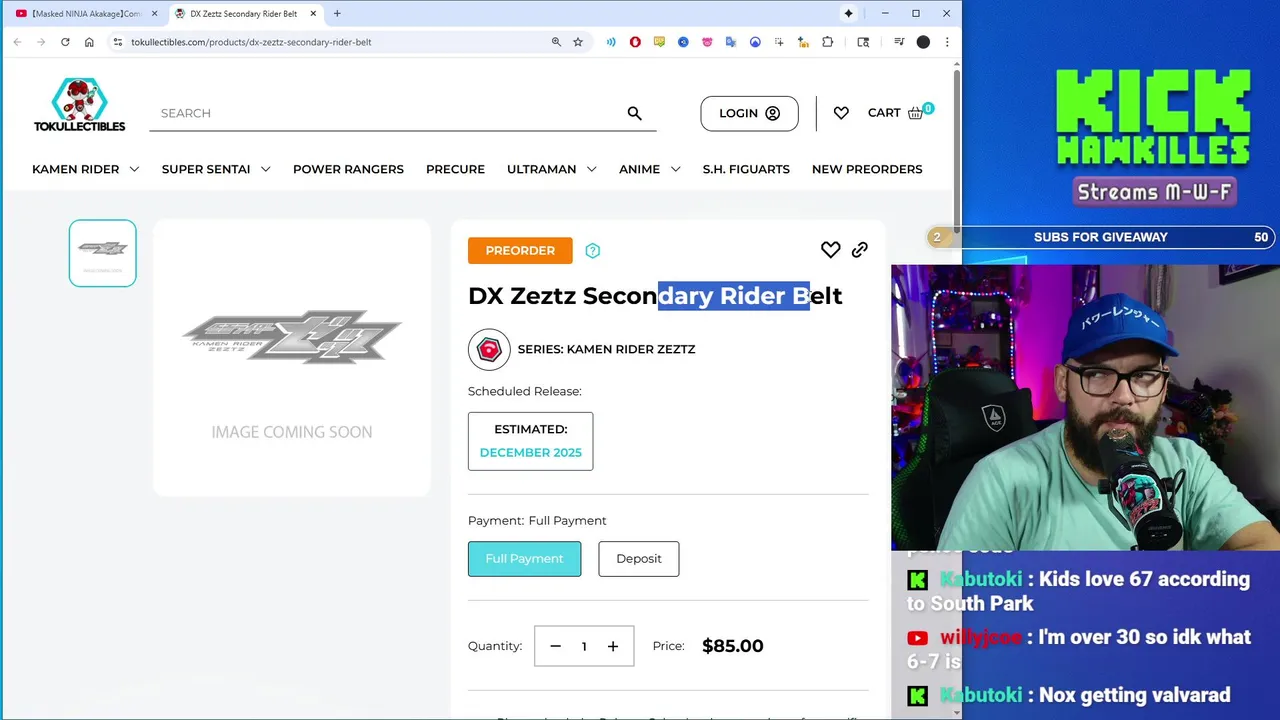The width and height of the screenshot is (1280, 720).
Task: View site information icon in address bar
Action: (x=117, y=42)
